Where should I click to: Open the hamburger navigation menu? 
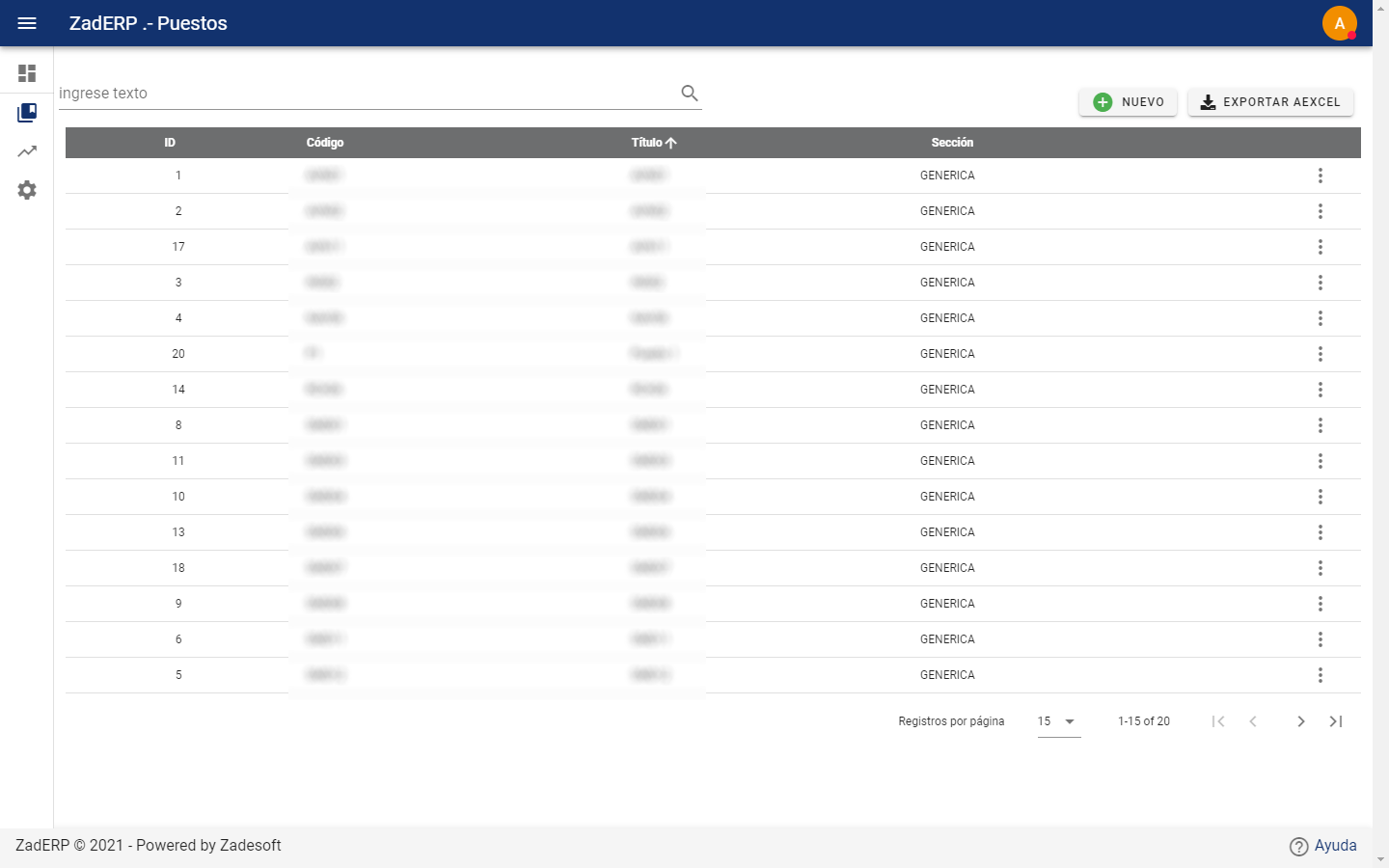pos(27,23)
